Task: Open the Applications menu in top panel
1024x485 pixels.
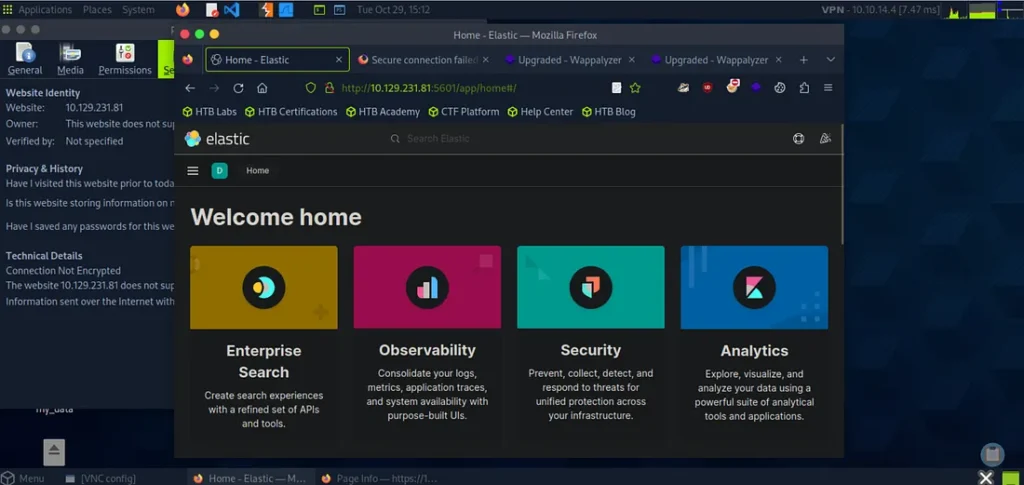Action: [44, 10]
